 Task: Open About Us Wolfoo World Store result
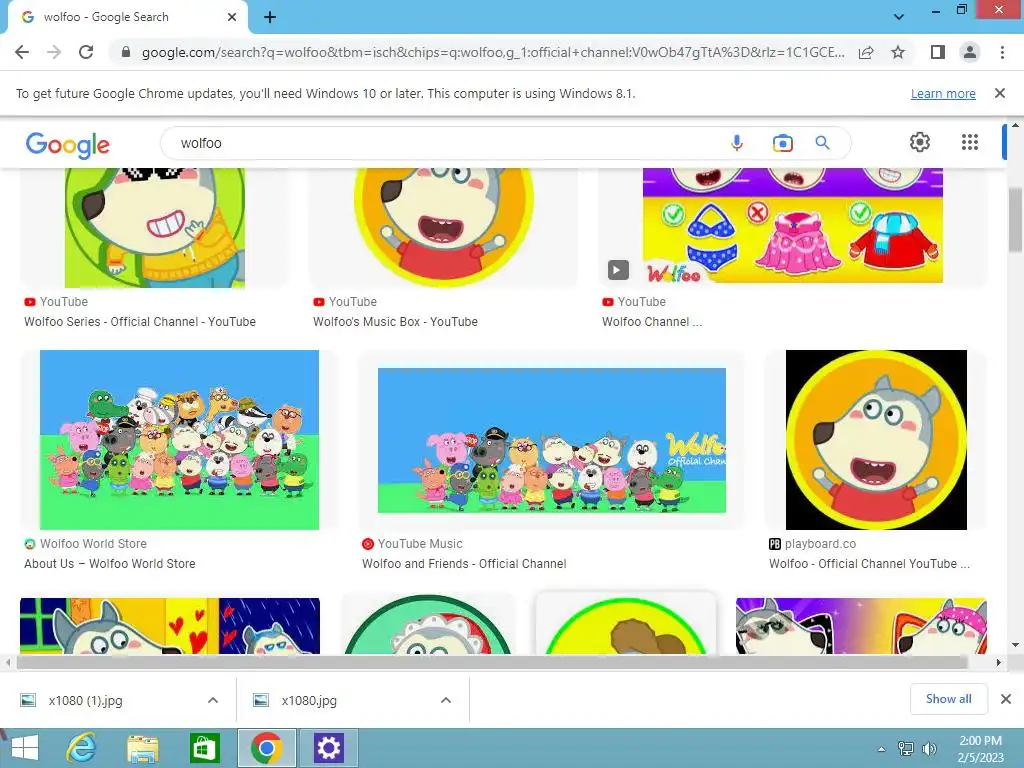point(110,564)
